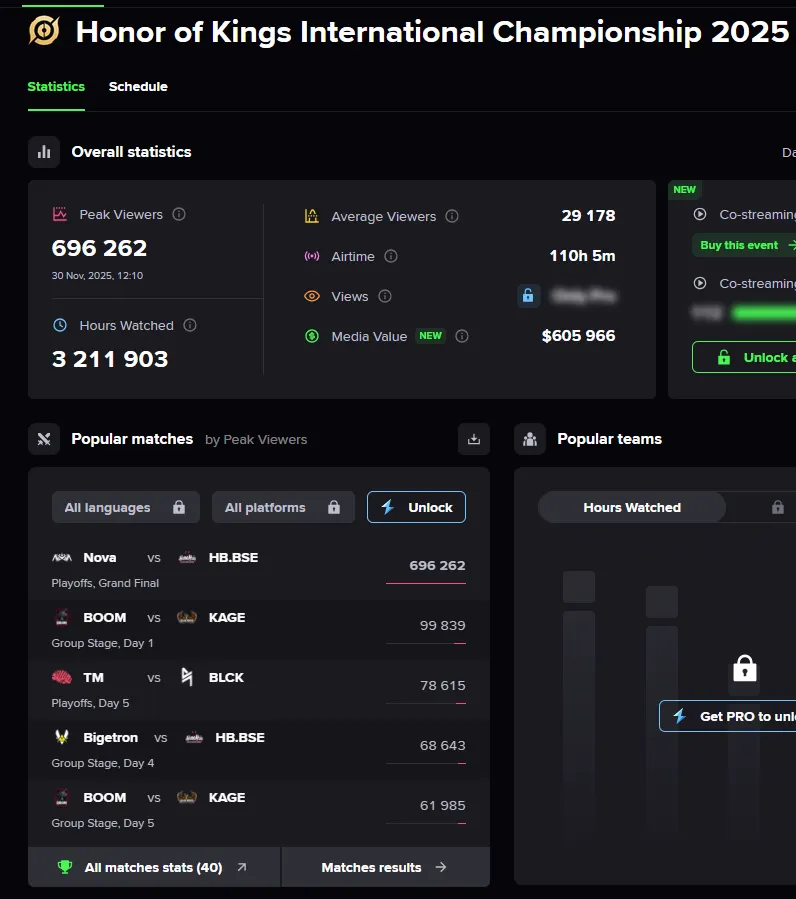The width and height of the screenshot is (796, 899).
Task: Open Matches results
Action: click(386, 867)
